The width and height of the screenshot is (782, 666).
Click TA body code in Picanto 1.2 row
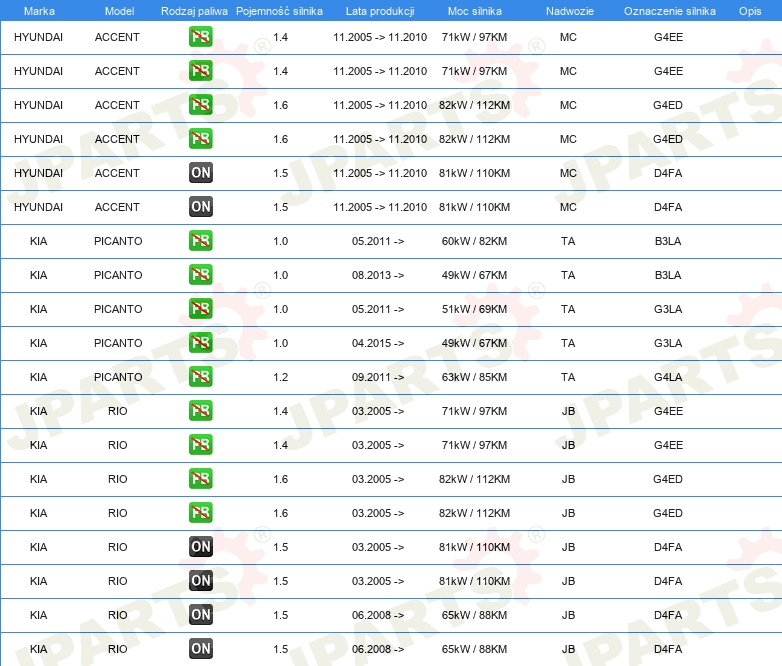[x=568, y=377]
